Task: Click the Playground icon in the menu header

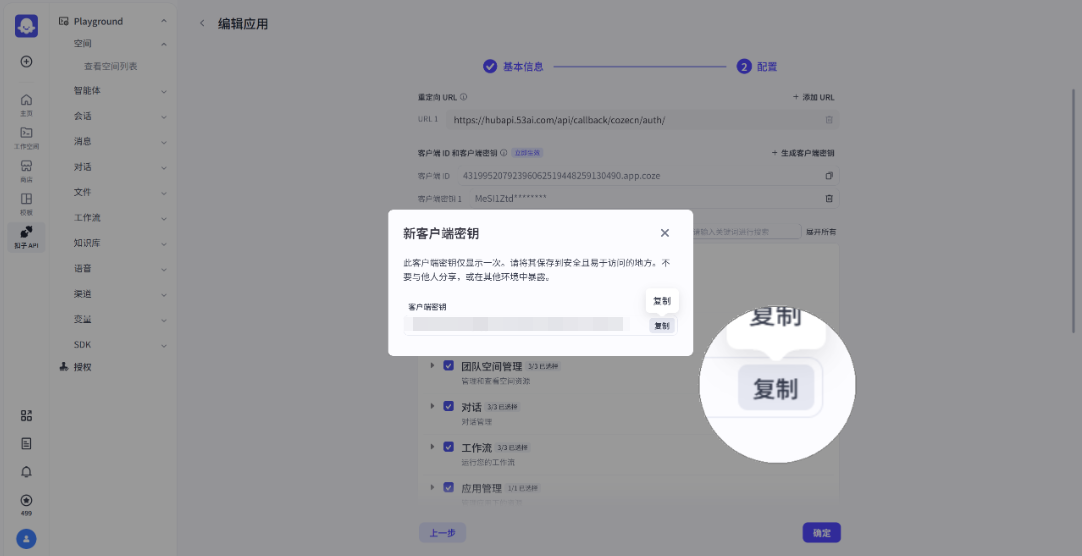Action: pos(63,21)
